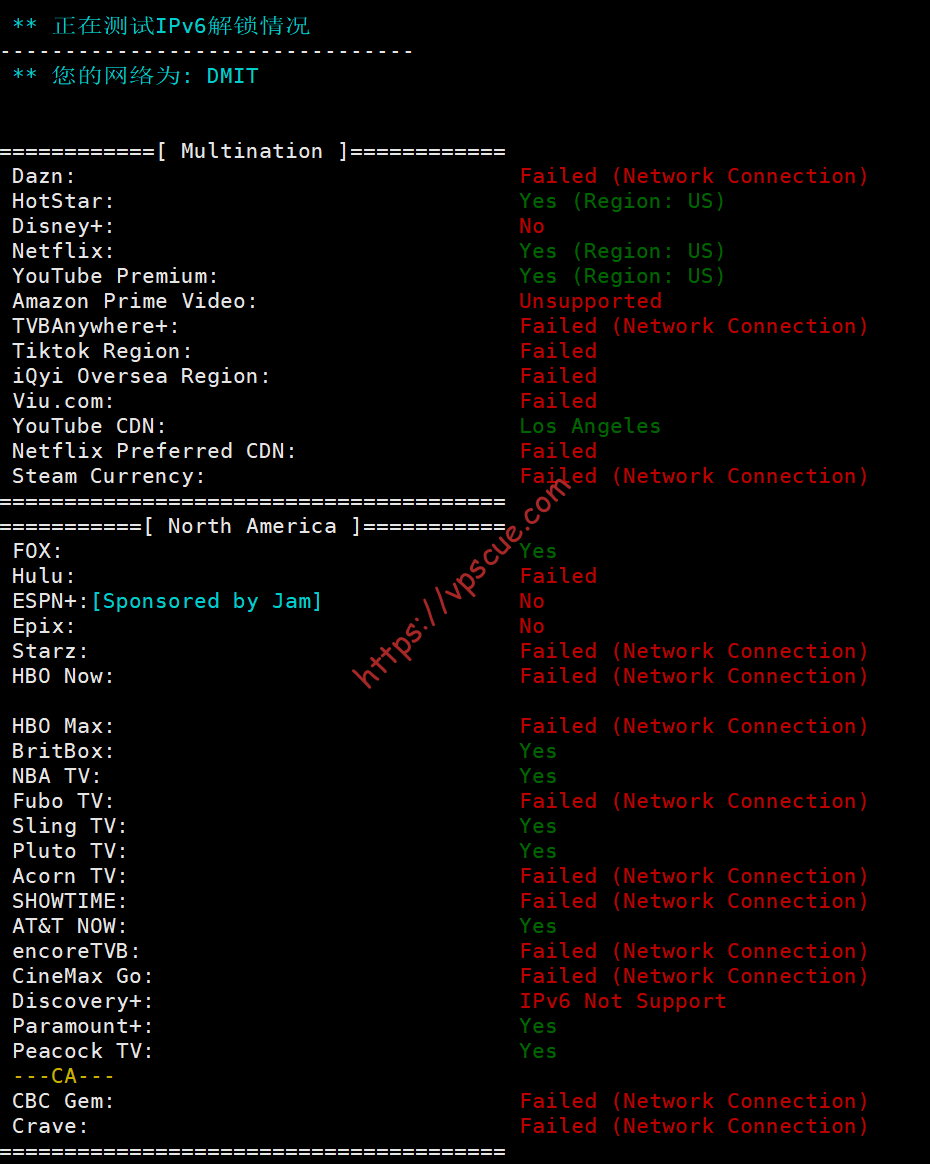Click the DMIT network name
930x1164 pixels.
pyautogui.click(x=232, y=76)
